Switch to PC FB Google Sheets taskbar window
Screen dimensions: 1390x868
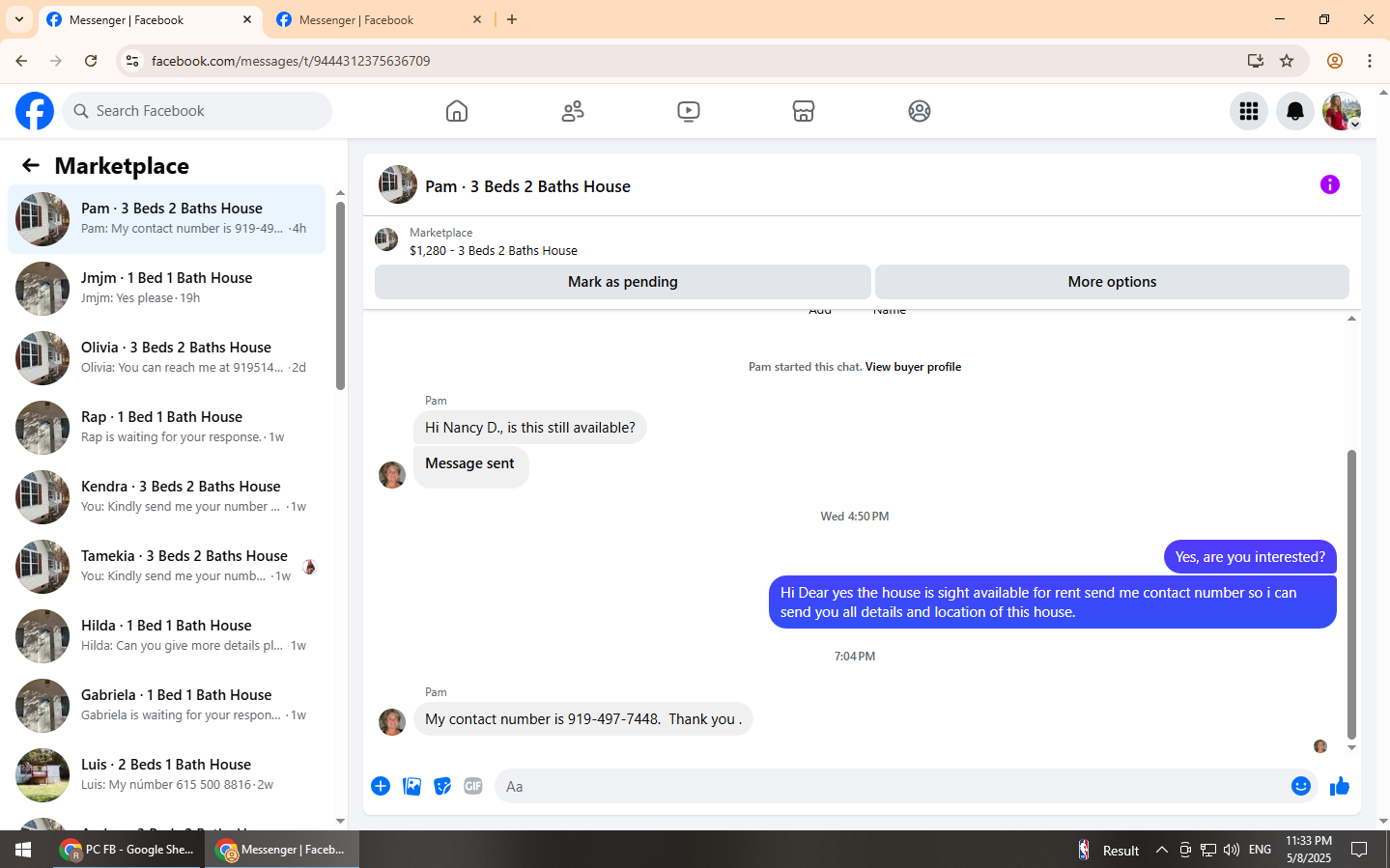[128, 850]
